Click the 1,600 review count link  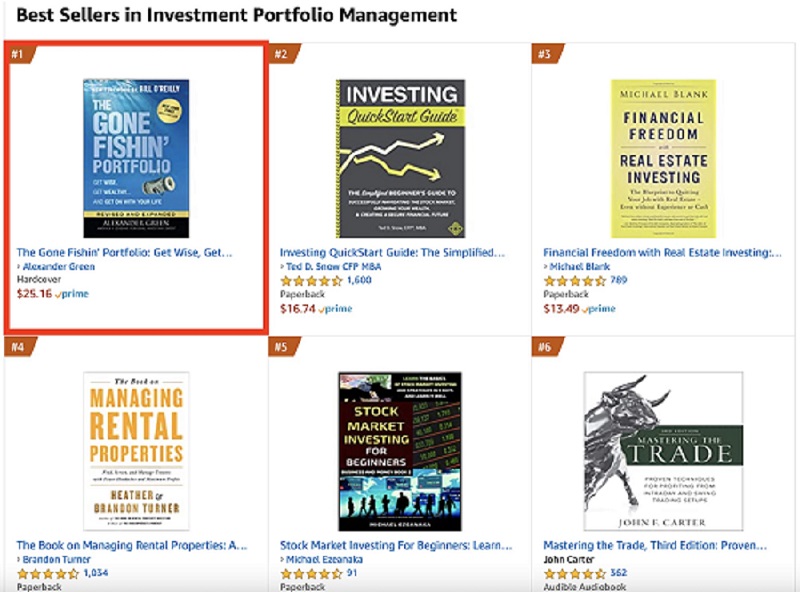pyautogui.click(x=358, y=280)
